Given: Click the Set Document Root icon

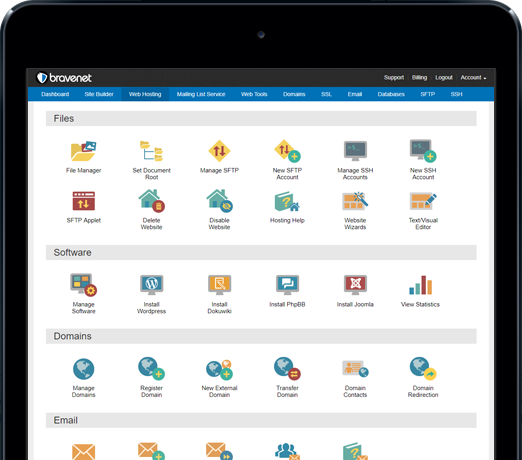Looking at the screenshot, I should [151, 151].
